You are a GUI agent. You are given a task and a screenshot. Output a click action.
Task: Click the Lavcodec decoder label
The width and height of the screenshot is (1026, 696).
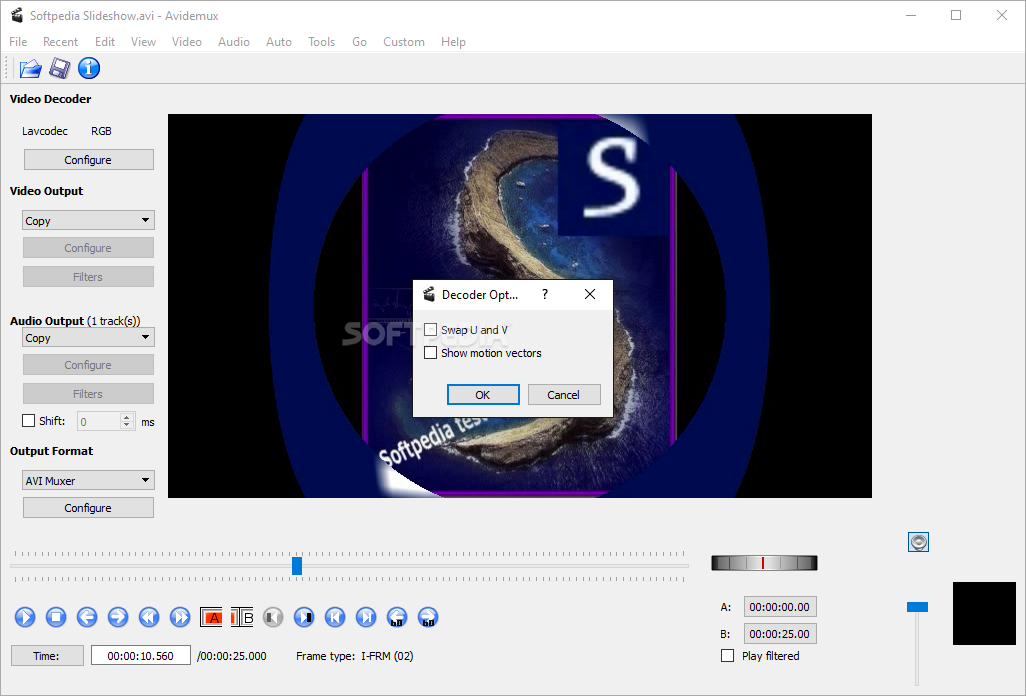tap(44, 131)
